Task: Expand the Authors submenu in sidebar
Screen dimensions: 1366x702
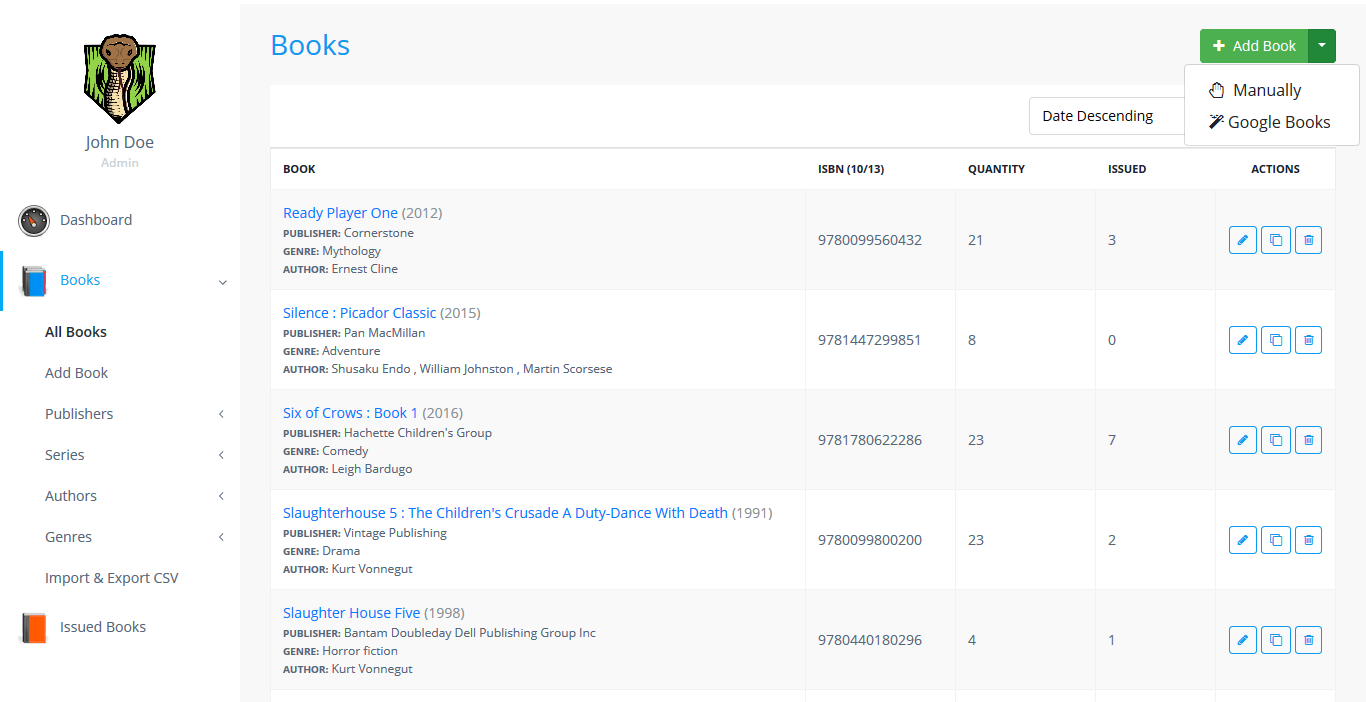Action: point(71,496)
